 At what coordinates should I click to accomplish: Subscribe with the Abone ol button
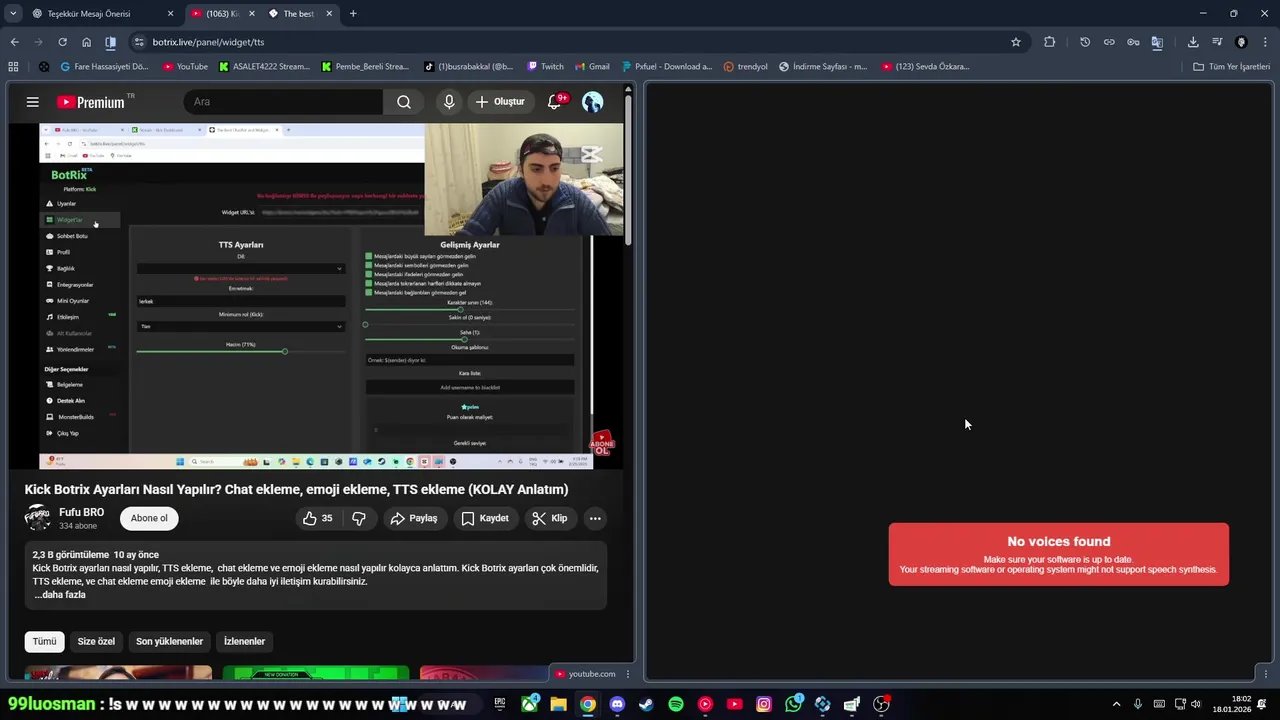pos(149,518)
